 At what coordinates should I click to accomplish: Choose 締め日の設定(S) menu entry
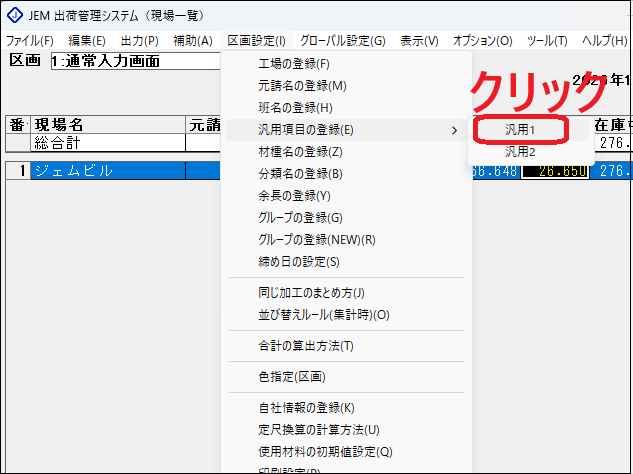(x=299, y=262)
